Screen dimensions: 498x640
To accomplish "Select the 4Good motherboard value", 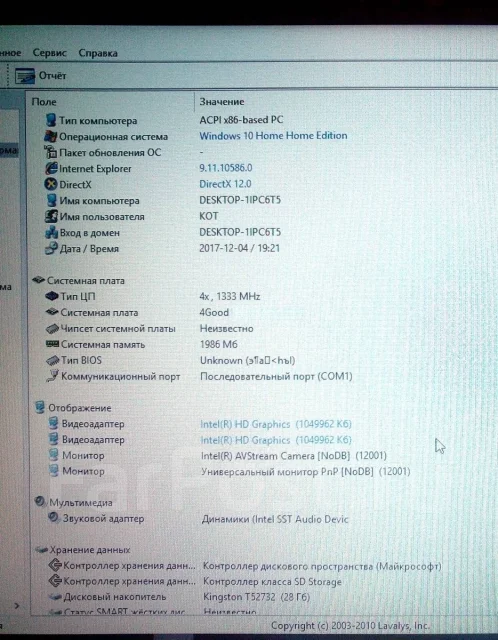I will pos(214,312).
